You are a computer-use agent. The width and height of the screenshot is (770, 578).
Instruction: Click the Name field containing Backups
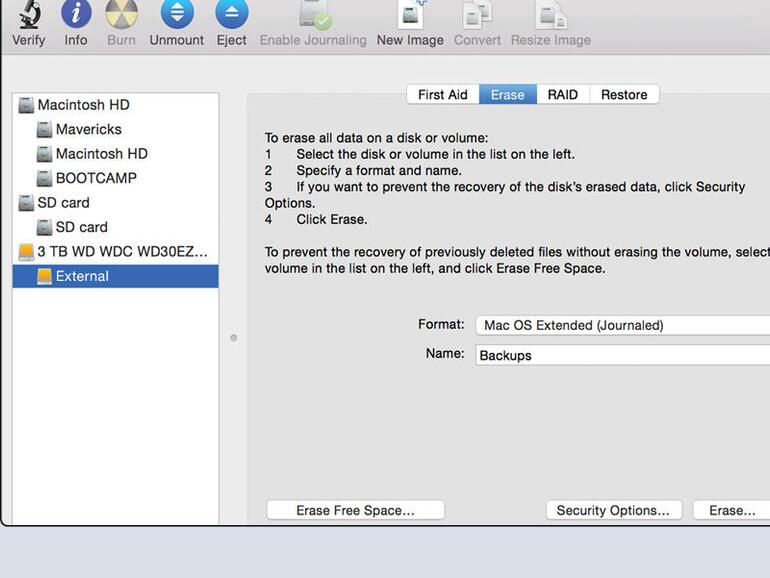coord(623,355)
